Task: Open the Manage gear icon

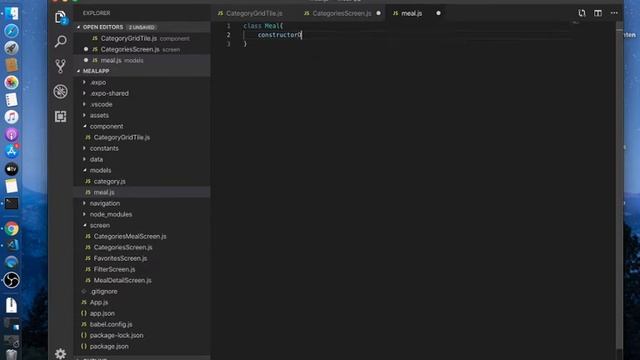Action: click(x=60, y=353)
